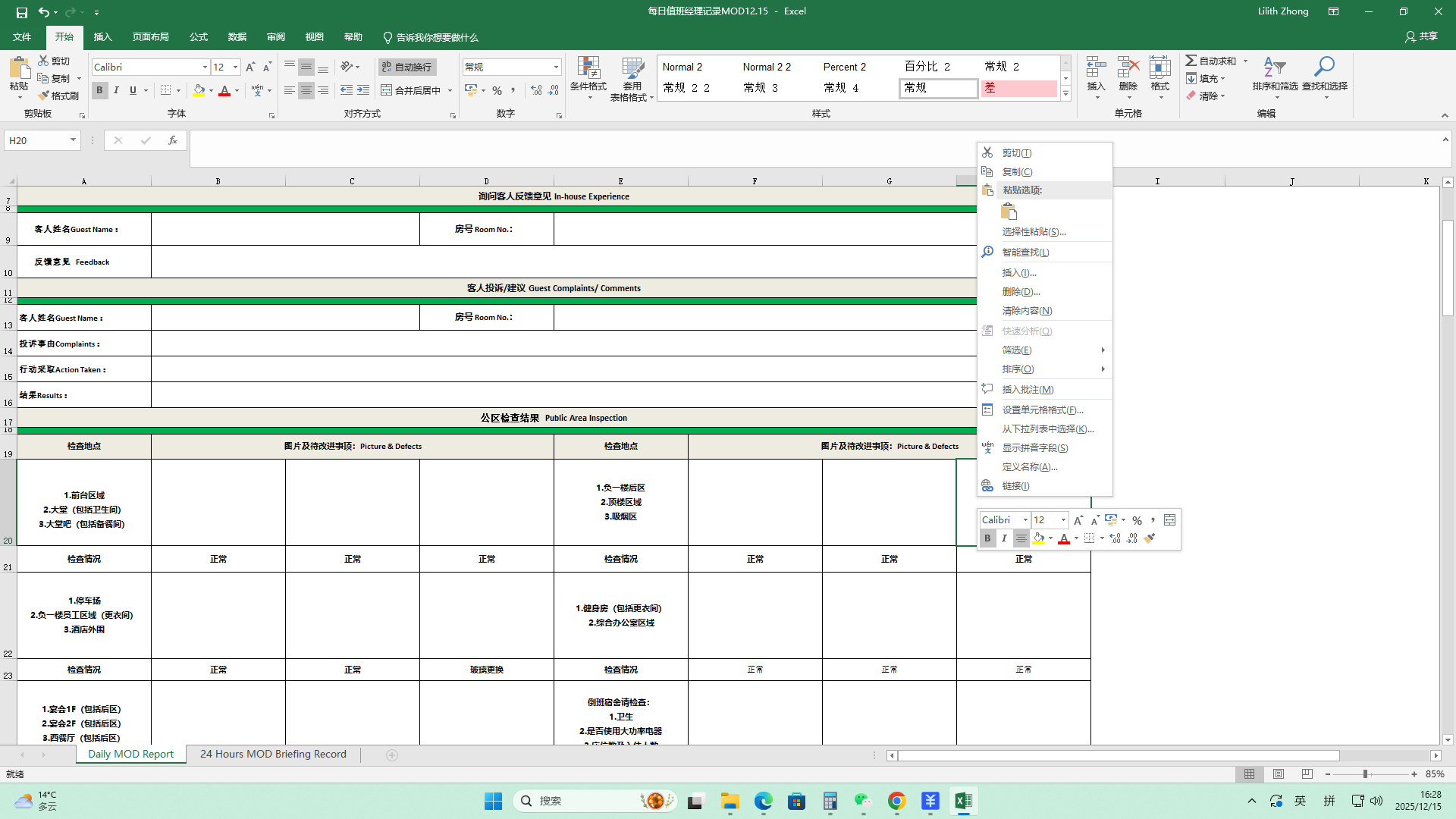The height and width of the screenshot is (819, 1456).
Task: Click Increase Font Size in mini toolbar
Action: tap(1078, 520)
